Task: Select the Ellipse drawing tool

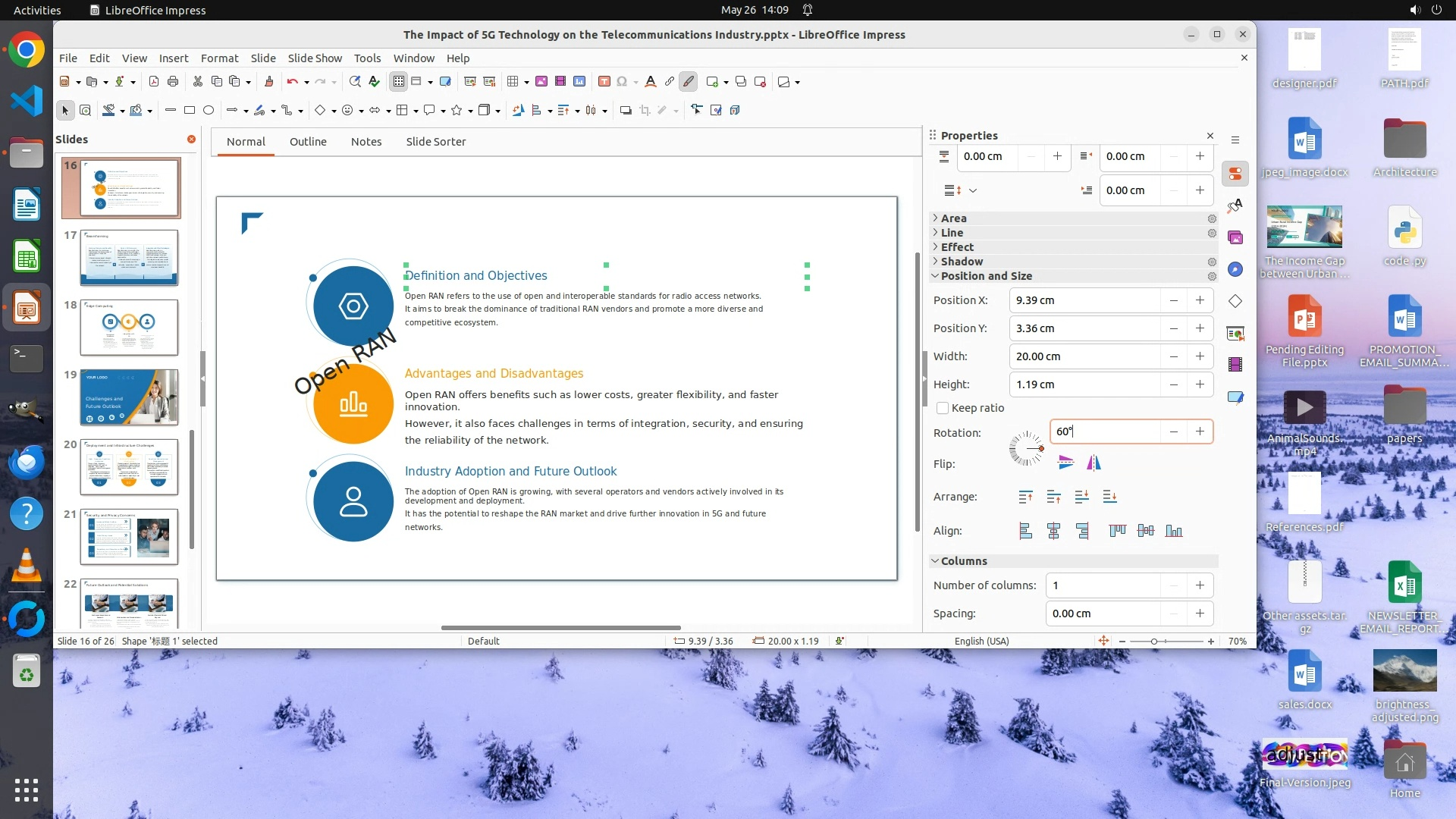Action: coord(209,111)
